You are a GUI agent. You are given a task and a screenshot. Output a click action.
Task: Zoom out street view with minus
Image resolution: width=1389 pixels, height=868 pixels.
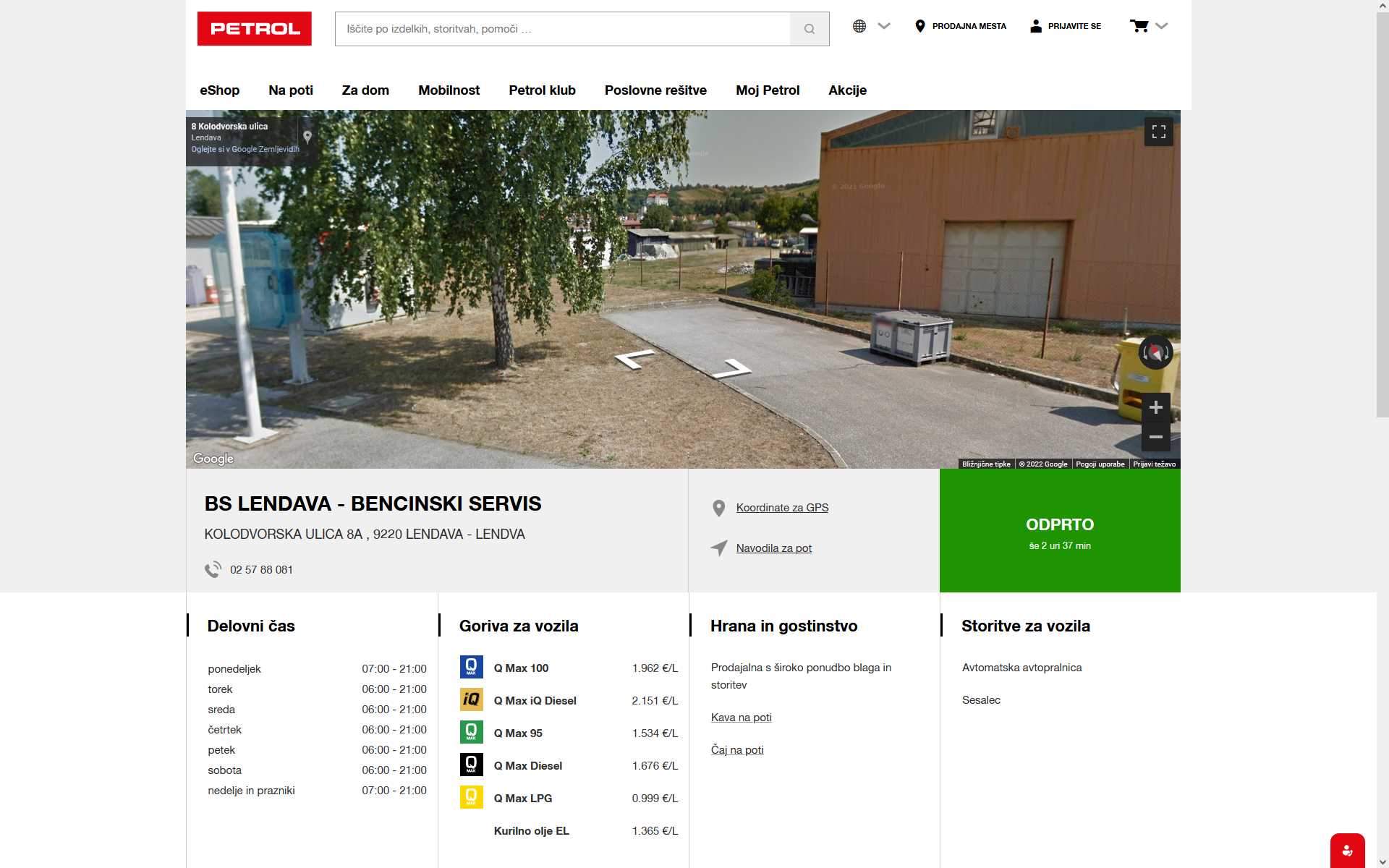[x=1155, y=437]
